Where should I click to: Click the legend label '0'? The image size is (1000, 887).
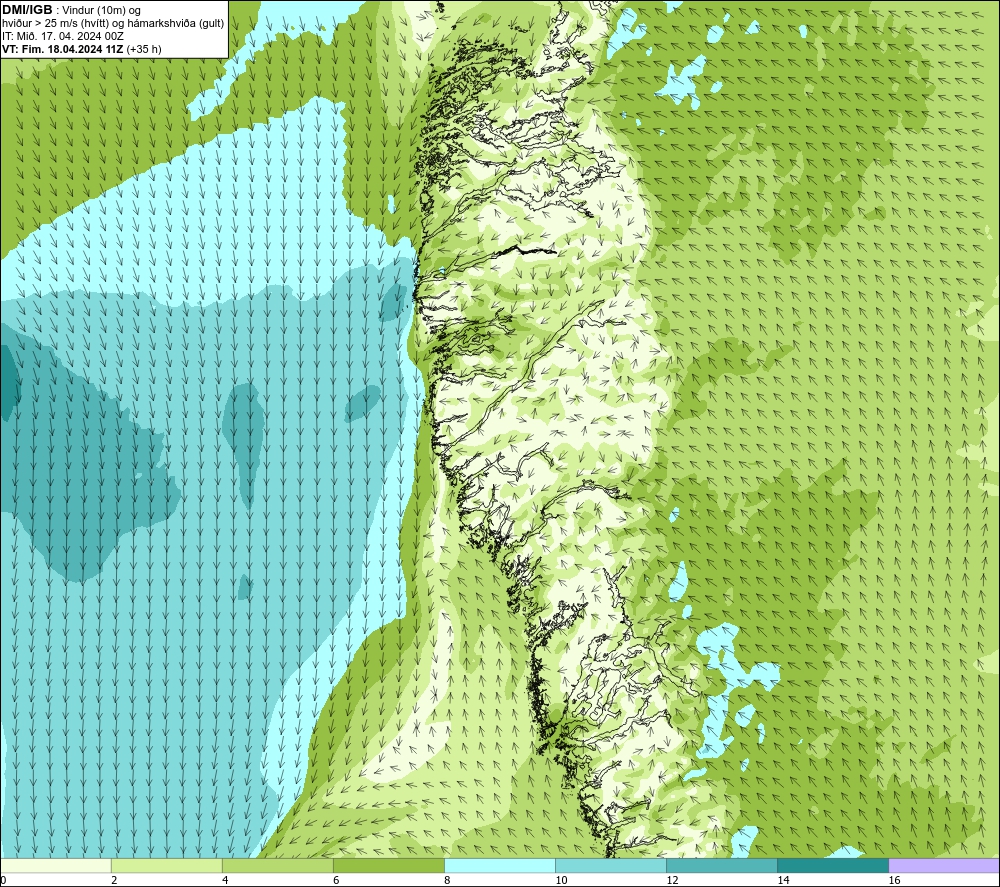(3, 880)
